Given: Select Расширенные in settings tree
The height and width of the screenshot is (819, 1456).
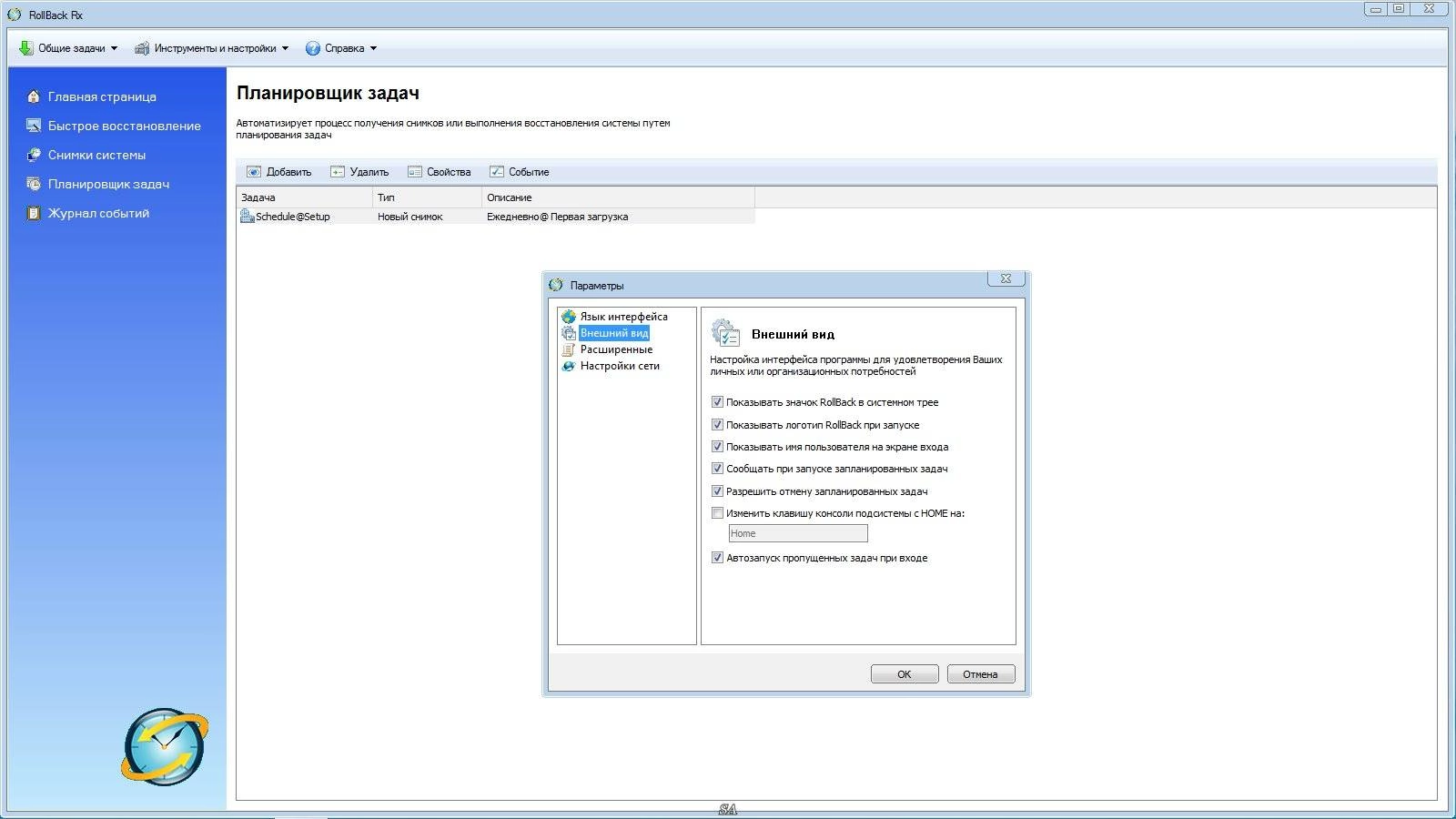Looking at the screenshot, I should pyautogui.click(x=616, y=349).
